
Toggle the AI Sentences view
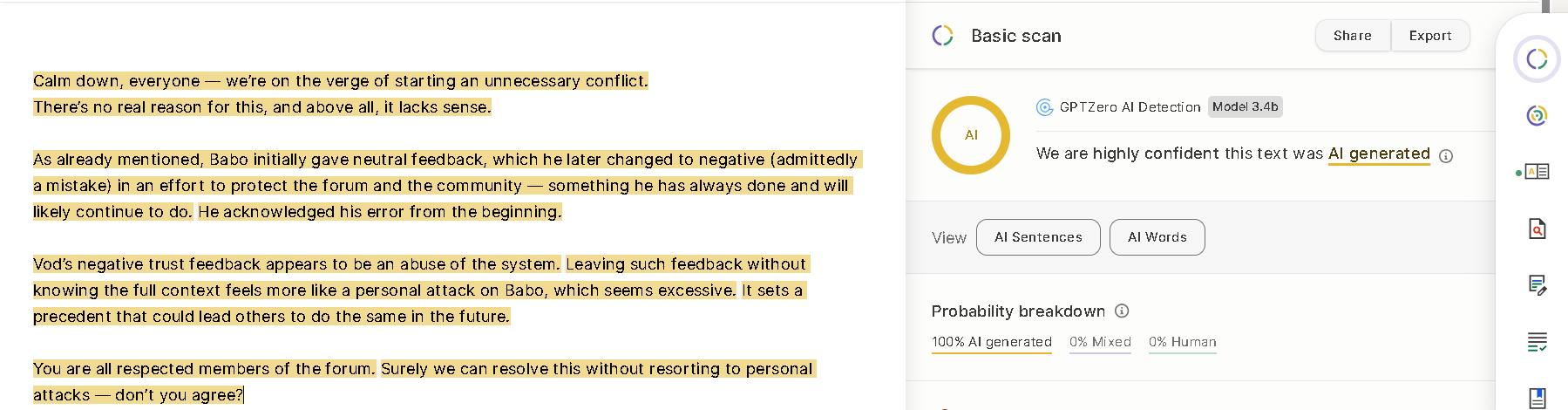pos(1038,237)
